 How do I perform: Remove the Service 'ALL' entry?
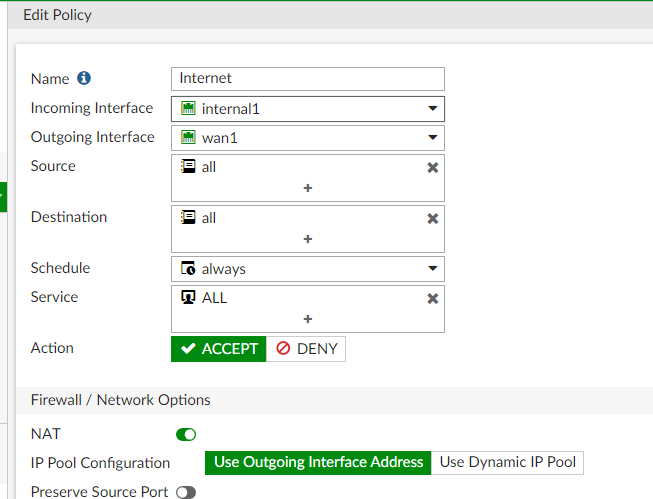433,298
